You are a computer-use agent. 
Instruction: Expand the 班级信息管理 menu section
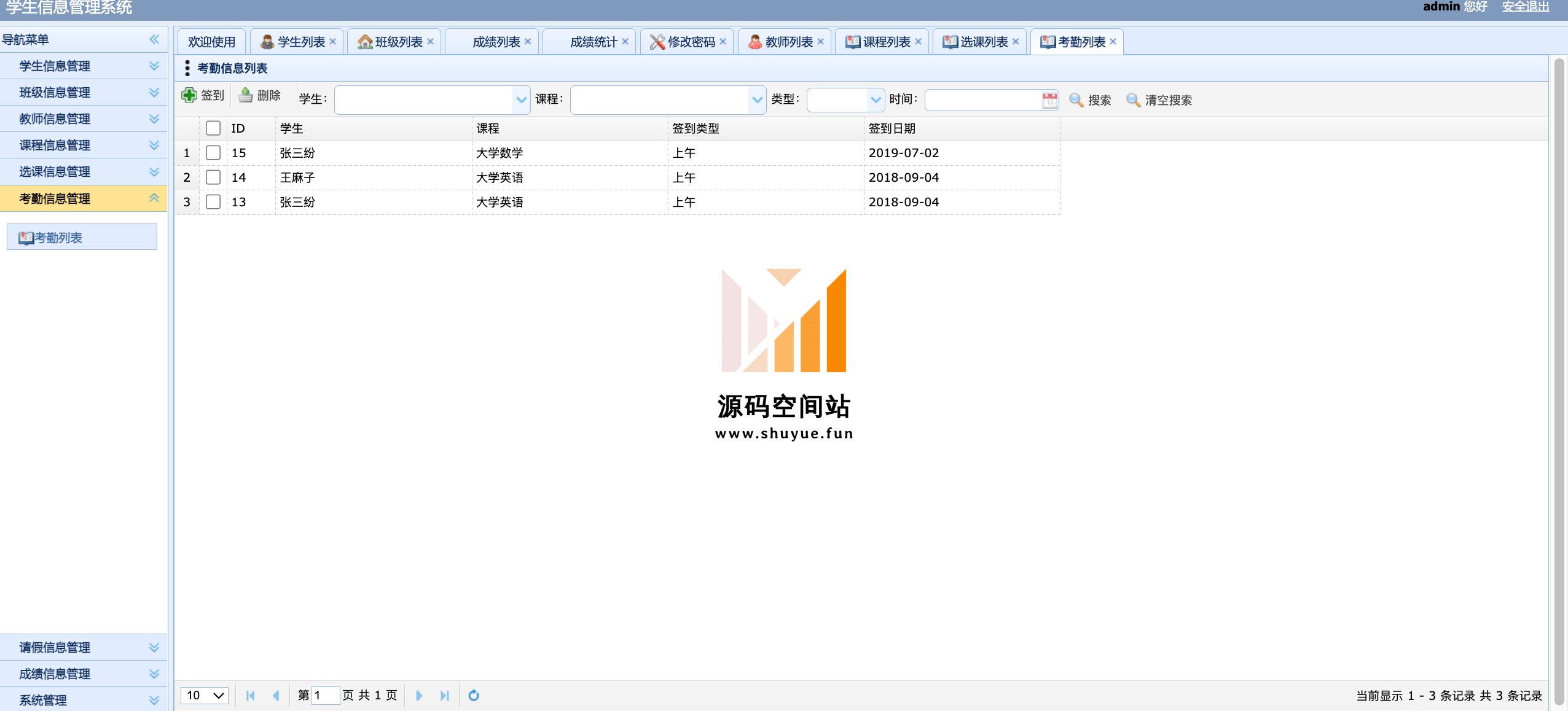click(84, 93)
